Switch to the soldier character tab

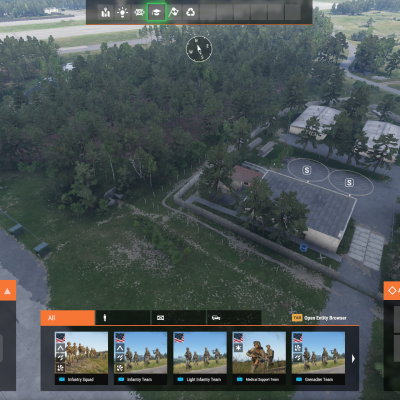click(123, 318)
